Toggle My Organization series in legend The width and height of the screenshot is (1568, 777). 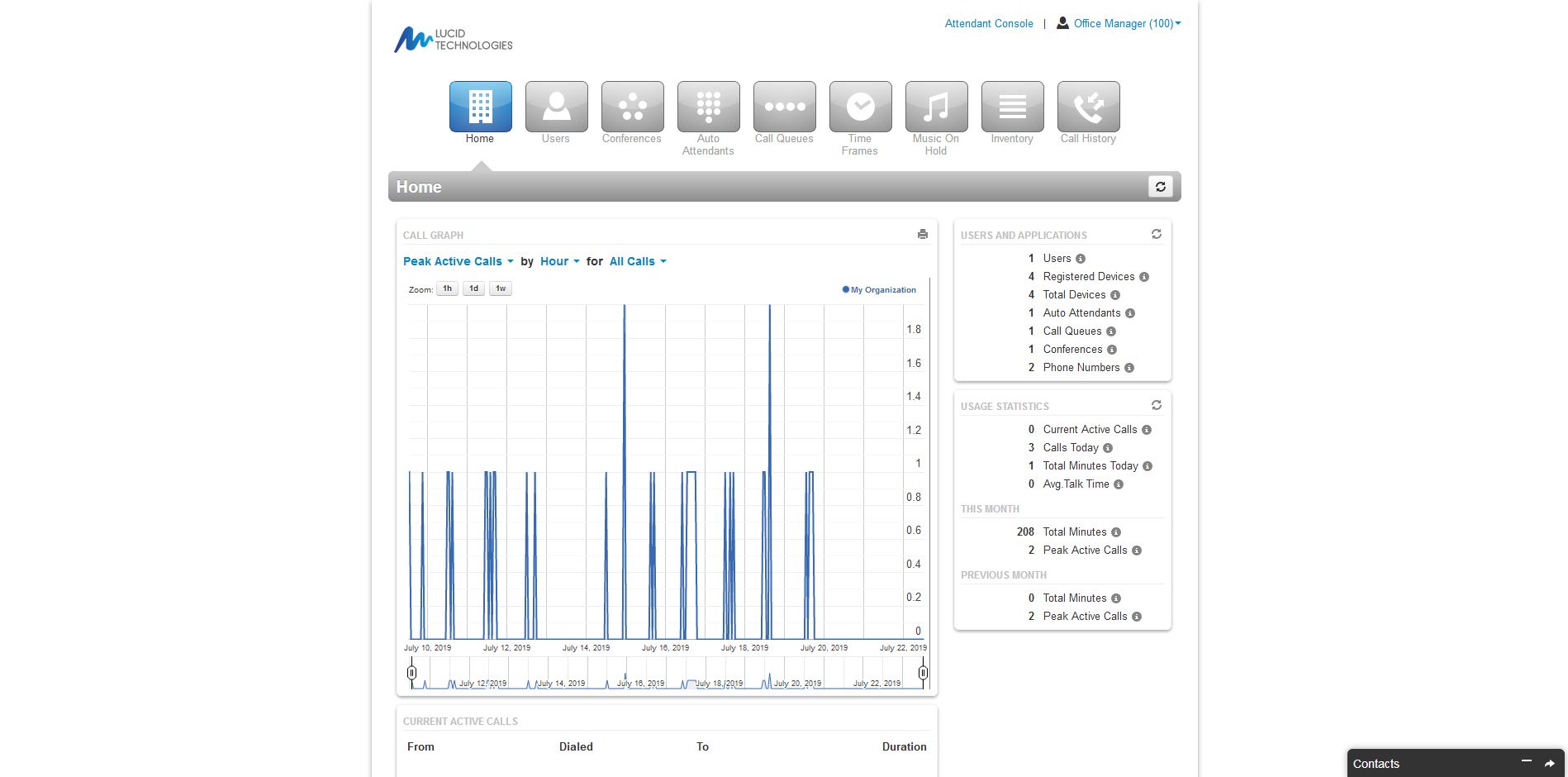coord(879,290)
